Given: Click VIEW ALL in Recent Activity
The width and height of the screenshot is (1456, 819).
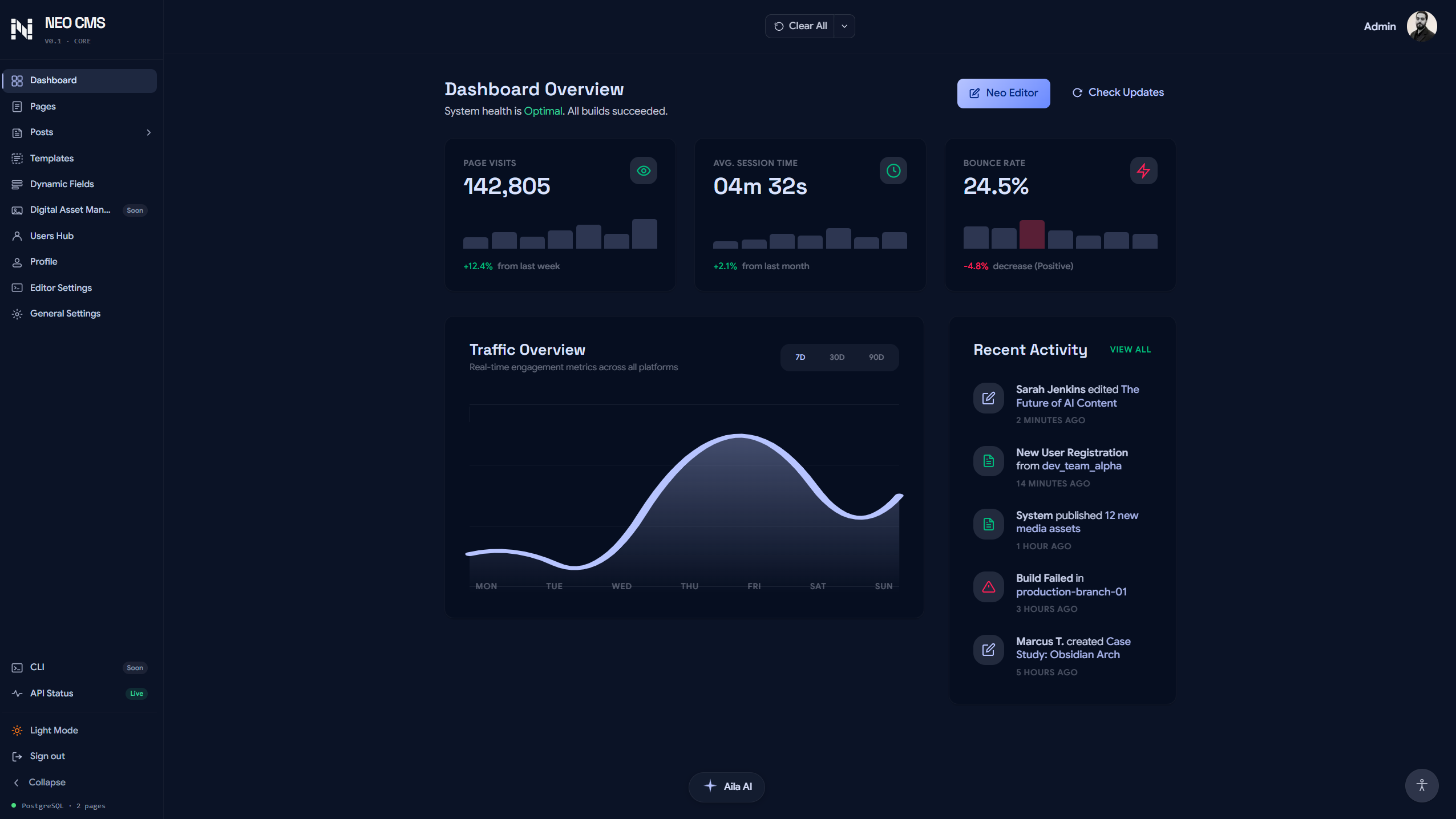Looking at the screenshot, I should 1130,350.
